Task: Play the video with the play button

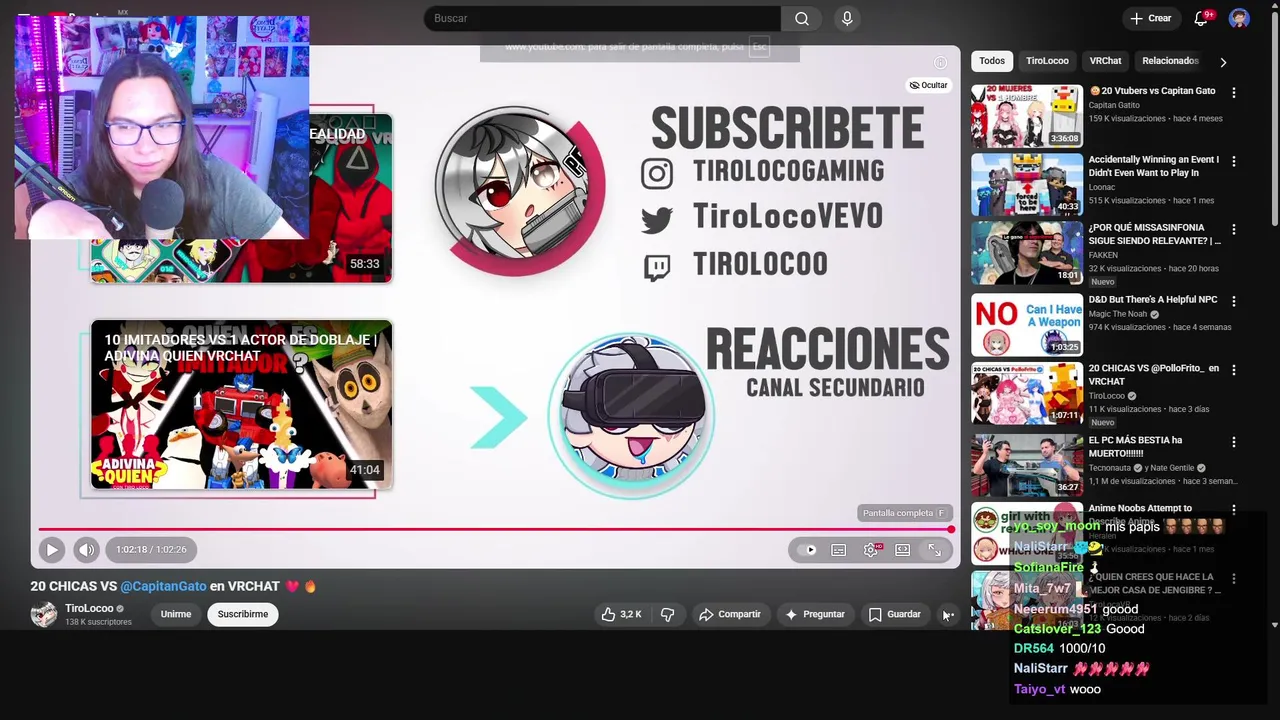Action: (x=52, y=549)
